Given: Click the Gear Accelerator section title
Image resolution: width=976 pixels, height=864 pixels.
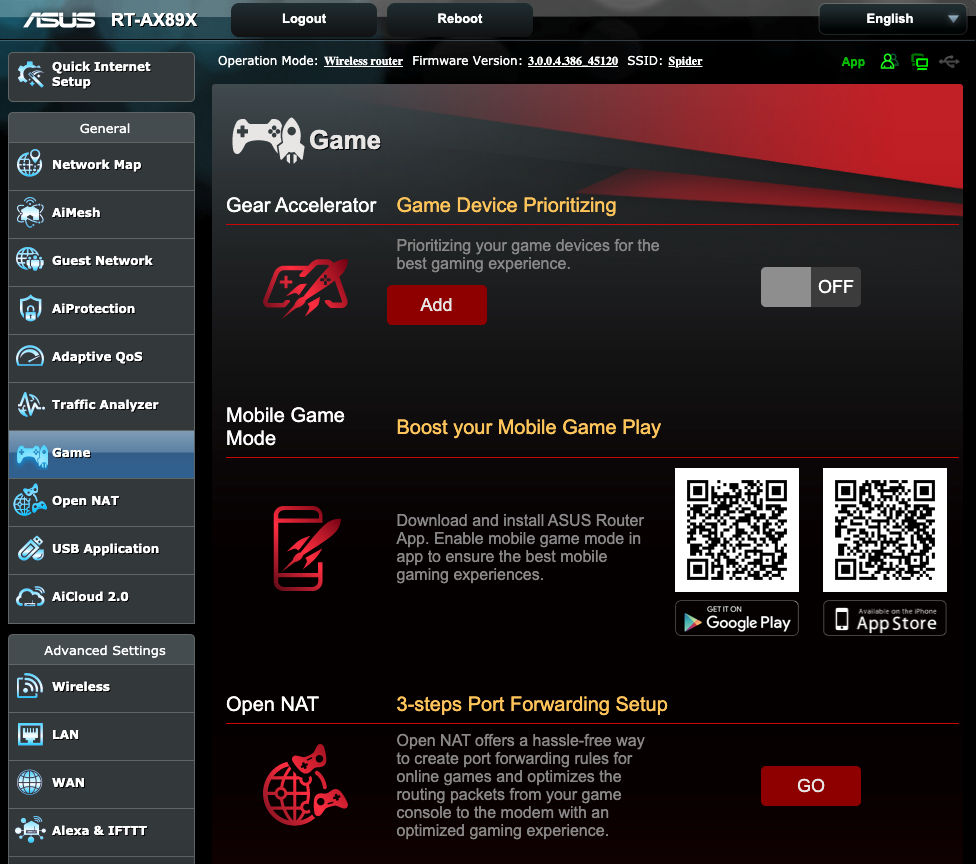Looking at the screenshot, I should click(x=301, y=205).
